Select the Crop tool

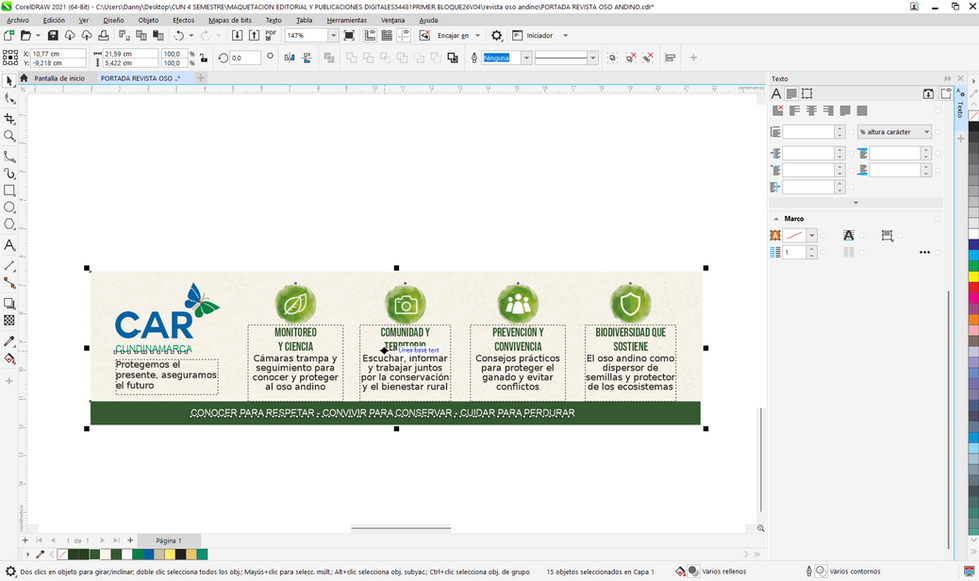coord(9,119)
